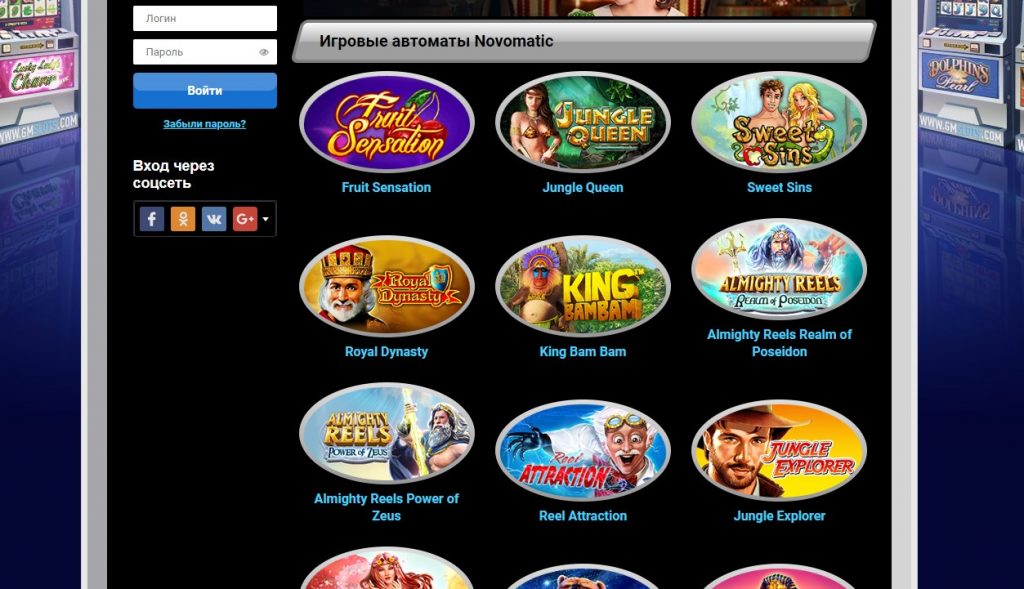Open the Sweet Sins oval logo
Viewport: 1024px width, 589px height.
click(779, 122)
